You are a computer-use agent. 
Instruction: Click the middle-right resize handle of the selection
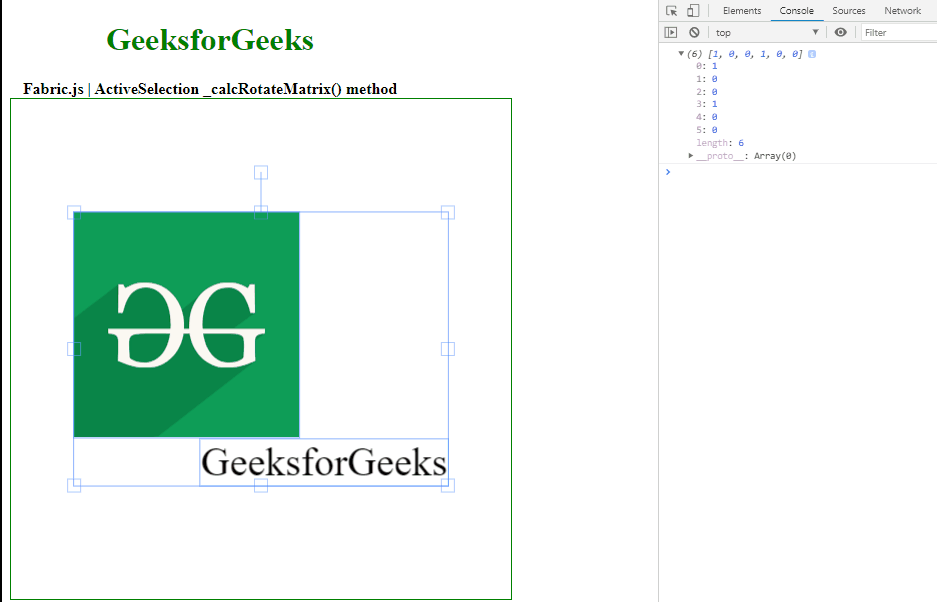[x=446, y=348]
